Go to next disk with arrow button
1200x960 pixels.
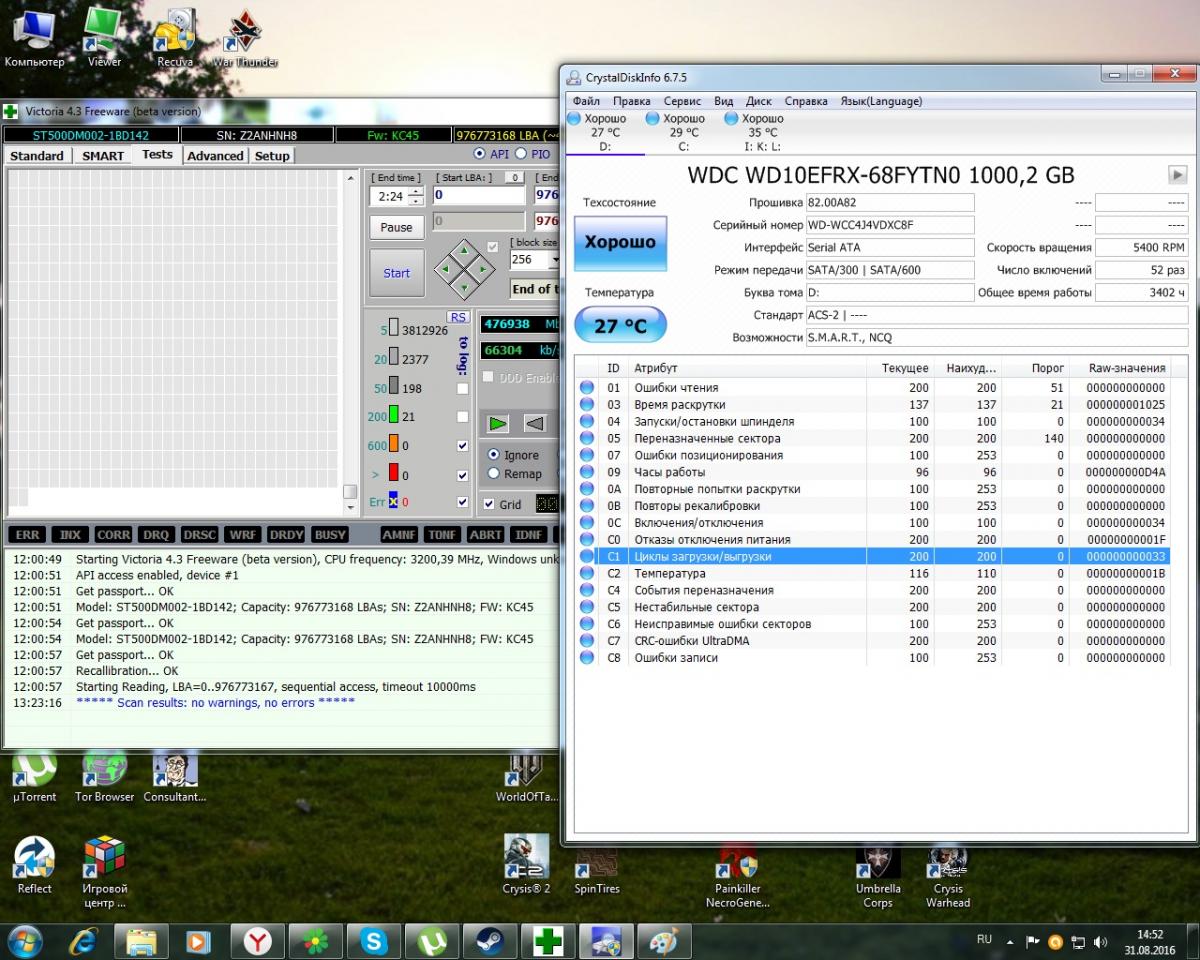(x=1177, y=175)
